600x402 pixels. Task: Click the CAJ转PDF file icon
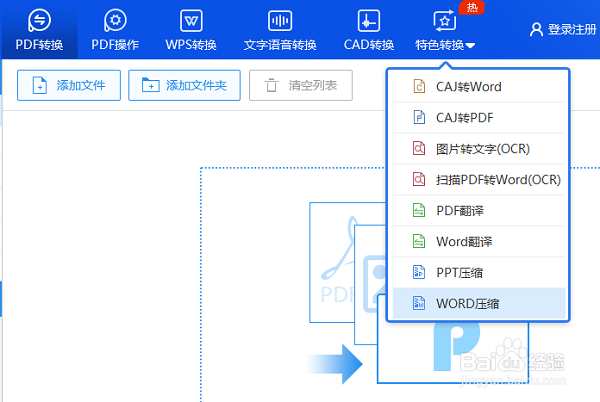pos(419,117)
